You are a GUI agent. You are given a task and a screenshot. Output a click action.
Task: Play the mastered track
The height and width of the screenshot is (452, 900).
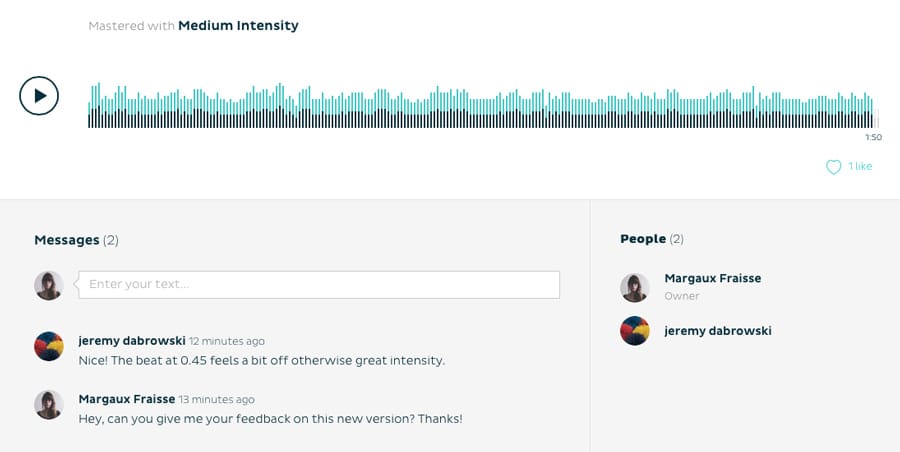click(x=39, y=96)
